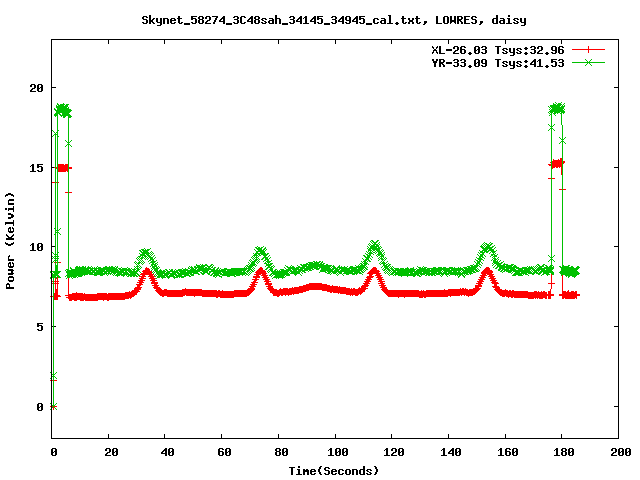Image resolution: width=640 pixels, height=480 pixels.
Task: Click the x-axis tick label 120
Action: 394,452
